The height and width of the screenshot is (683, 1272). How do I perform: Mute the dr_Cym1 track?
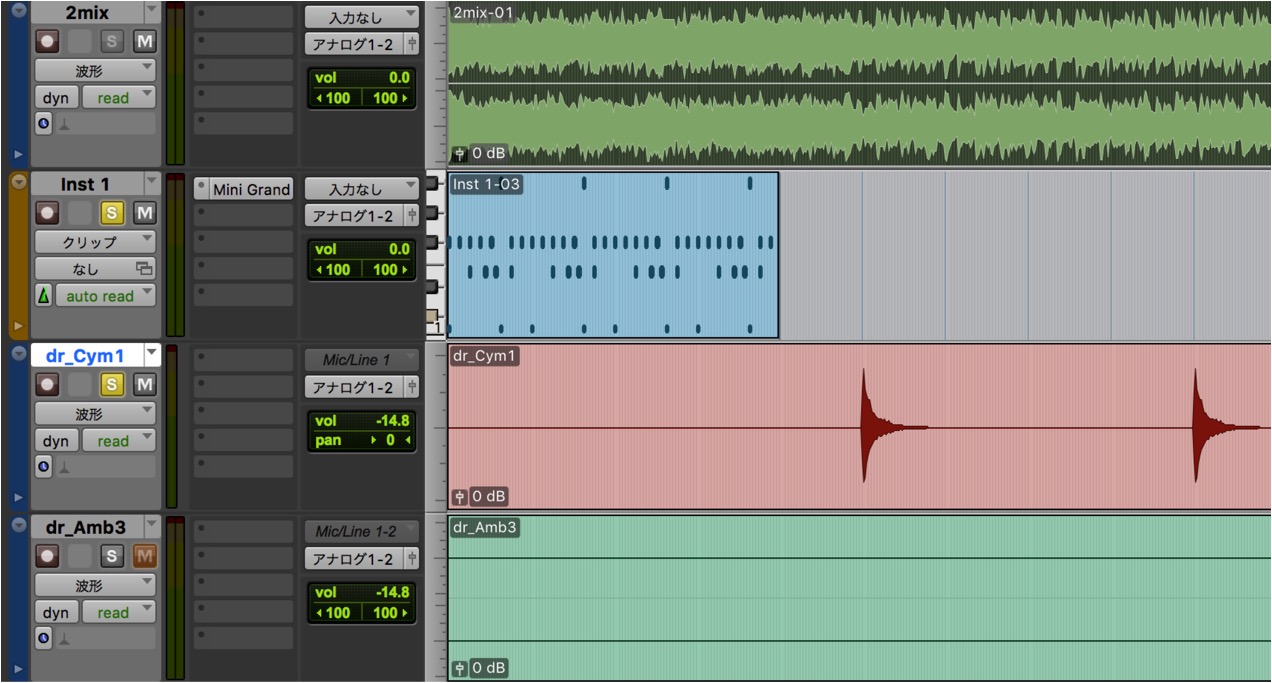click(145, 385)
